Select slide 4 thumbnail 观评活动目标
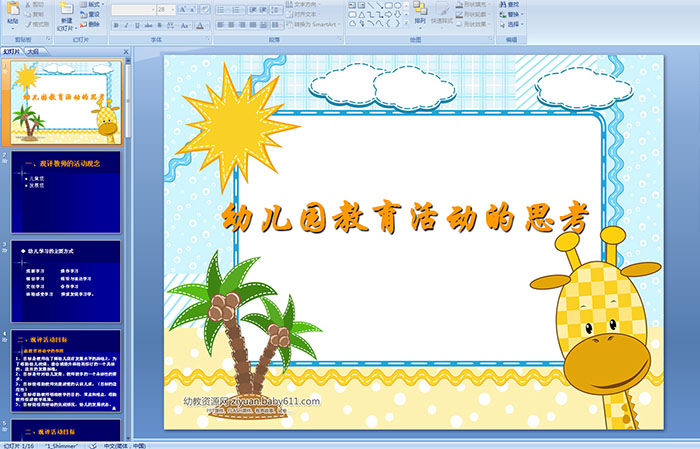700x449 pixels. click(66, 370)
